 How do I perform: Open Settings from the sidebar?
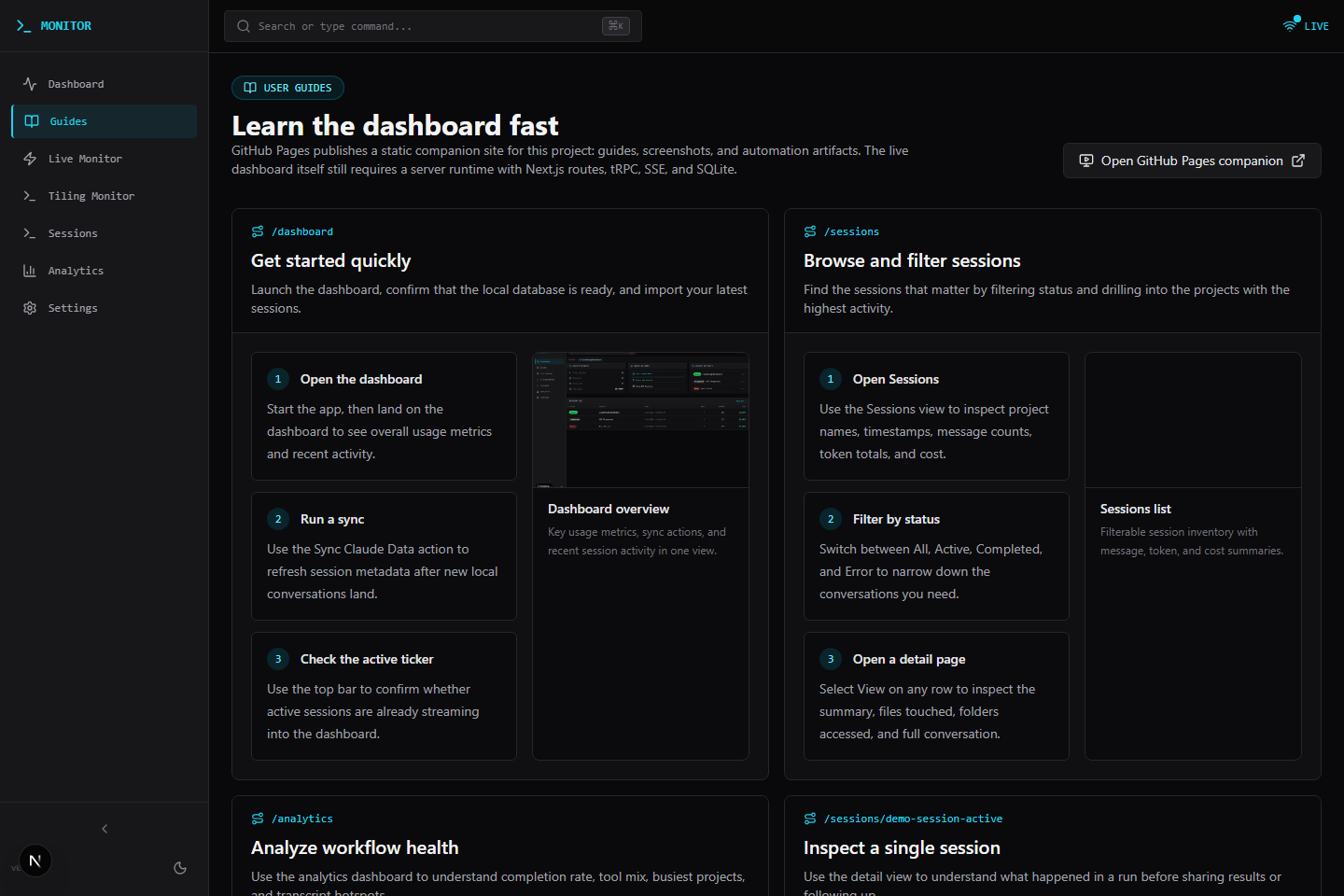[105, 308]
